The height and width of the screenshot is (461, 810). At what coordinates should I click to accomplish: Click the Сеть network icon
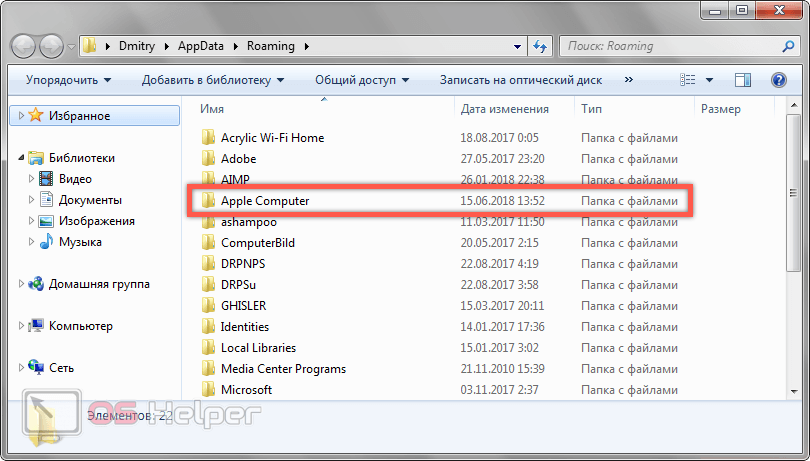point(36,368)
